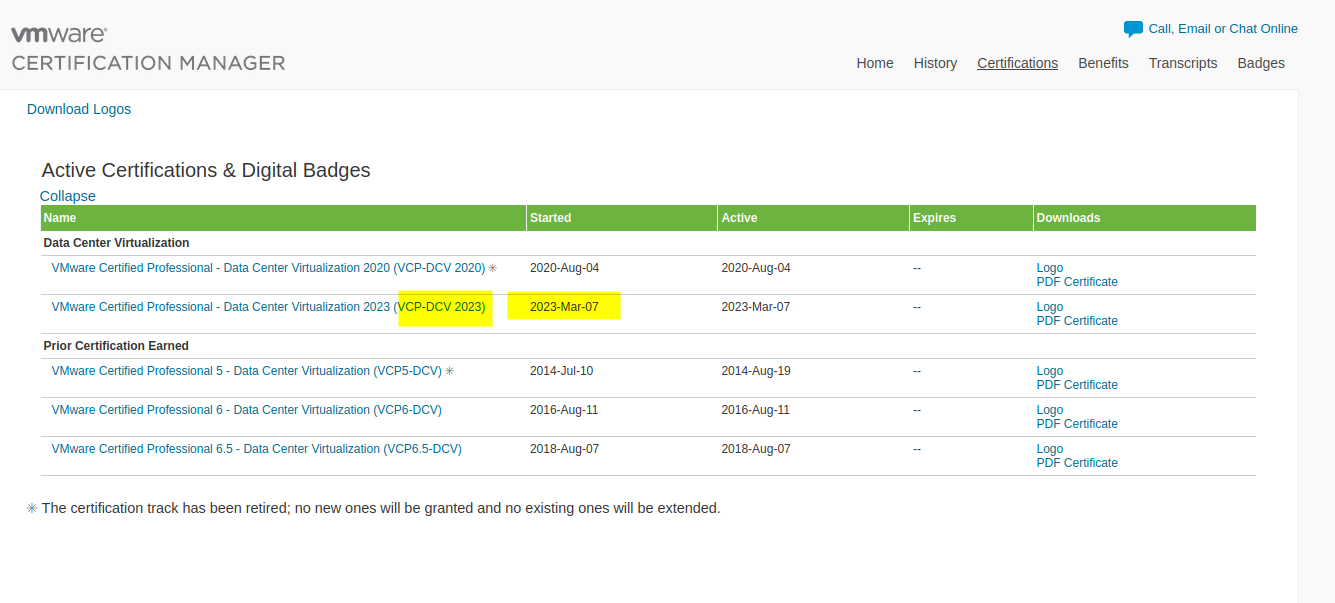The width and height of the screenshot is (1335, 603).
Task: Click the Name column header
Action: click(283, 218)
